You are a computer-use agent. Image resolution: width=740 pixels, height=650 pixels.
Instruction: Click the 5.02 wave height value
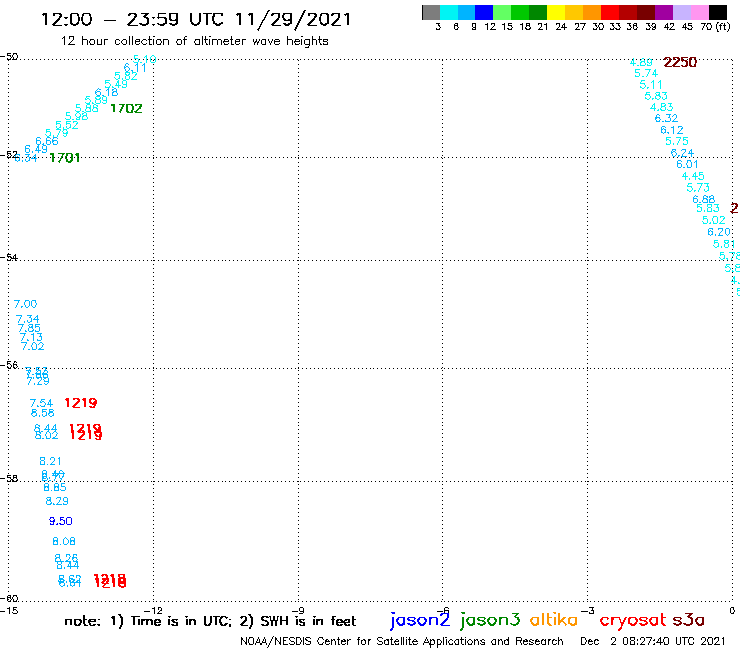(x=713, y=220)
